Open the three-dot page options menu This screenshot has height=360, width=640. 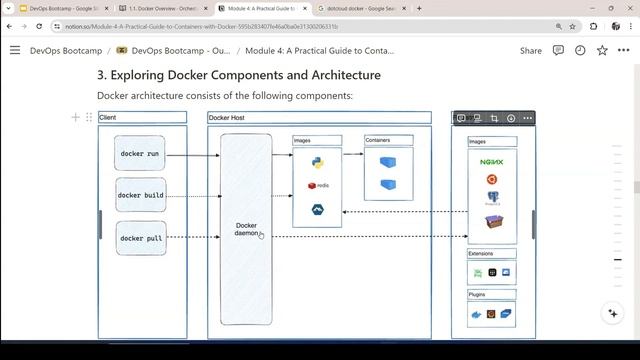(623, 50)
